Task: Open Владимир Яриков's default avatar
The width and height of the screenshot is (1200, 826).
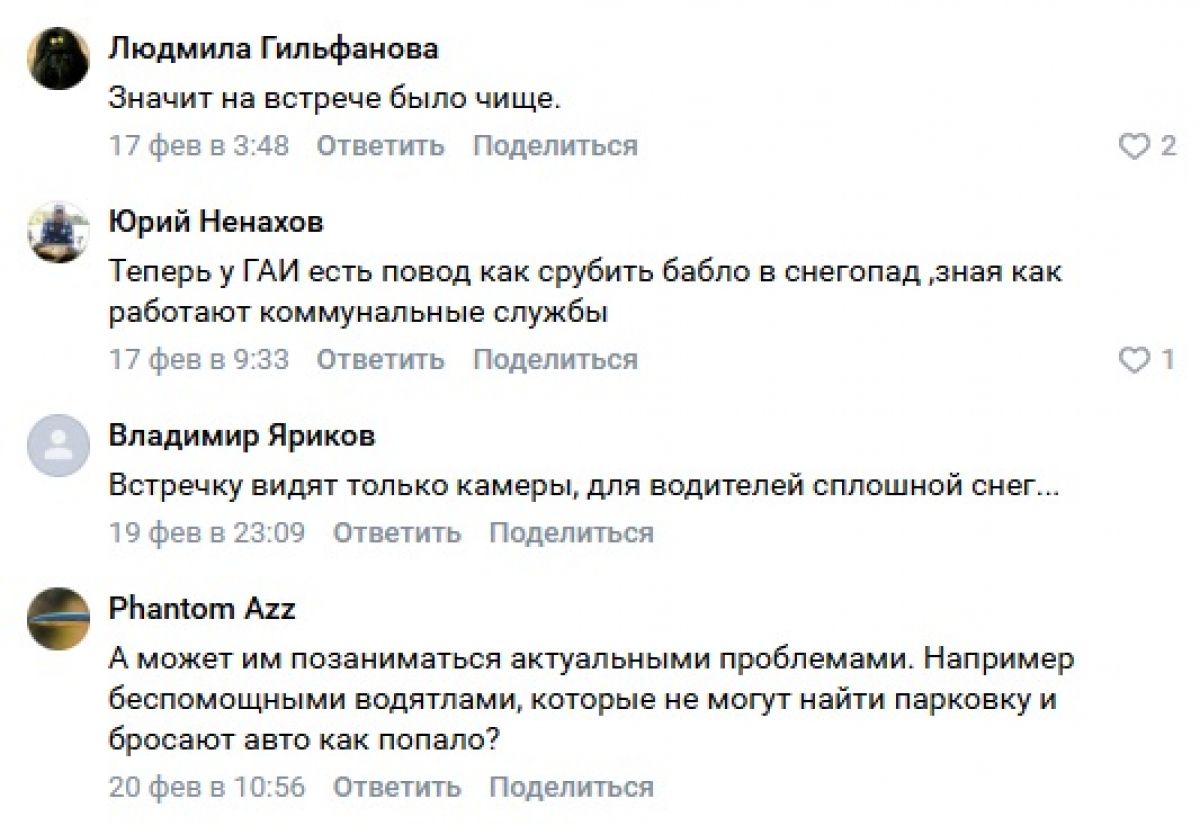Action: 59,445
